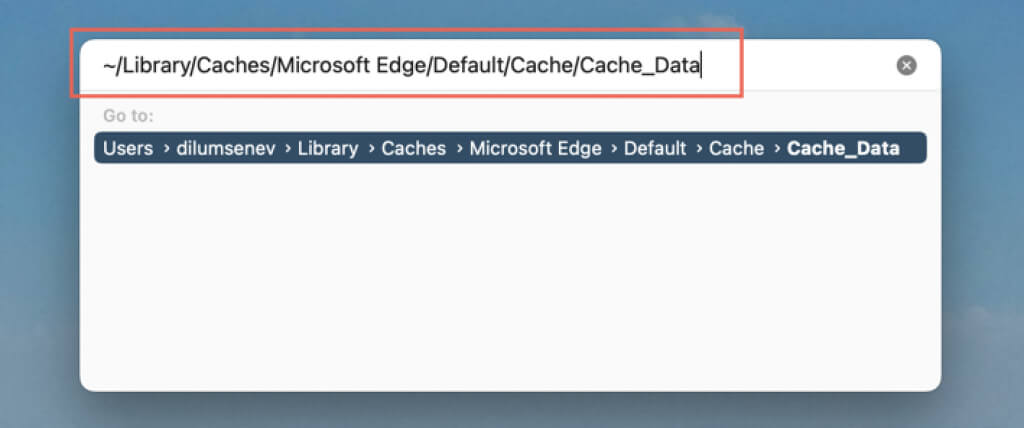Click the chevron between Users and dilumsenev
1024x428 pixels.
163,149
